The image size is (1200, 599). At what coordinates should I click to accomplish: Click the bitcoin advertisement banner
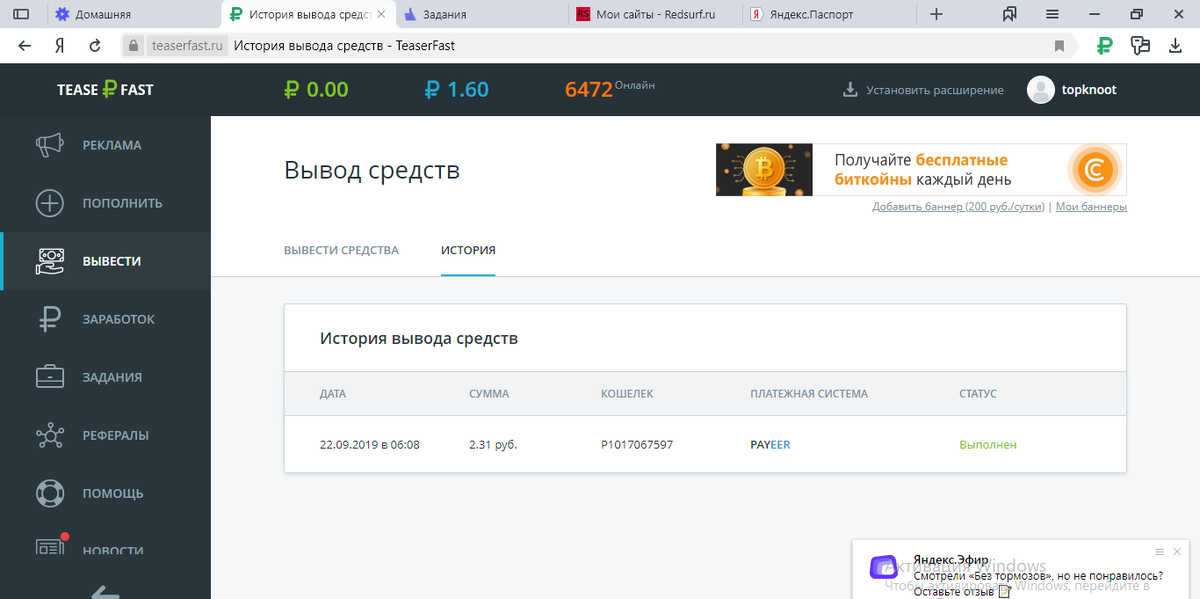pos(921,170)
